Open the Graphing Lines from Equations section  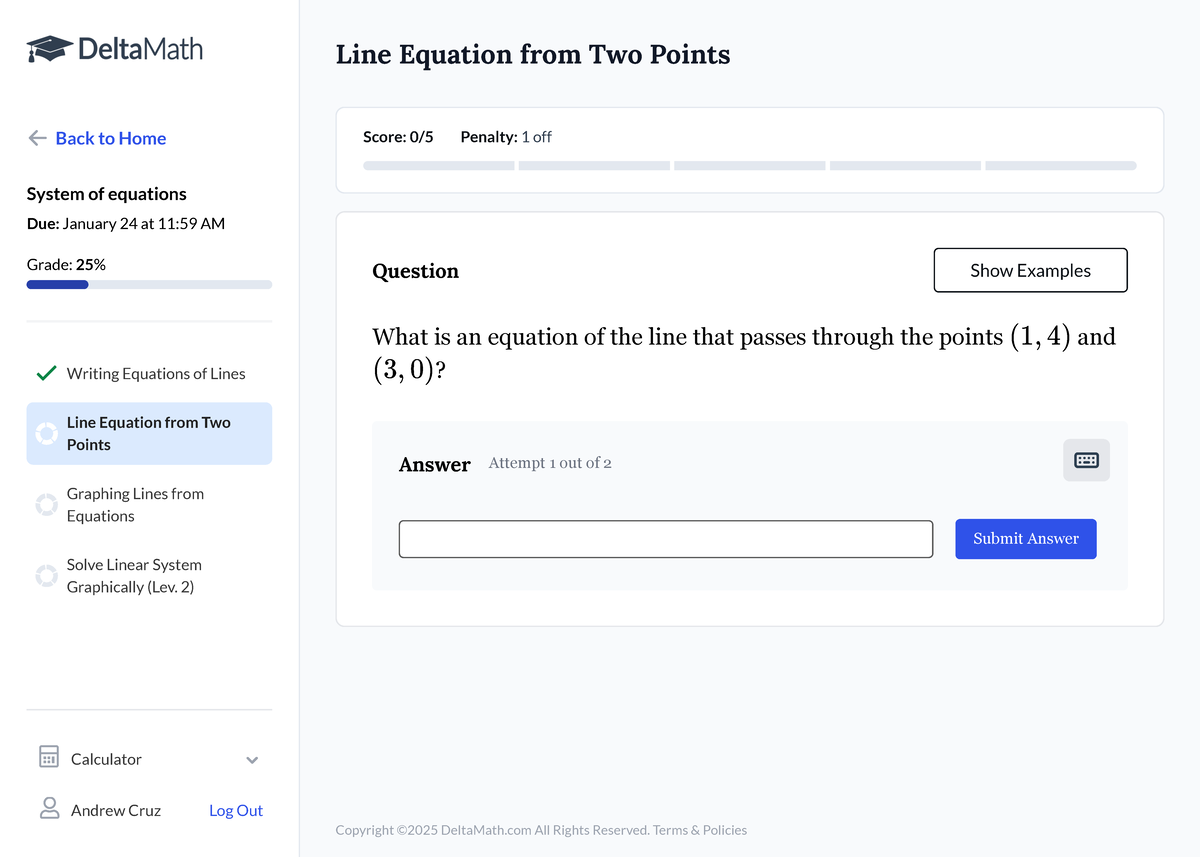pos(135,504)
